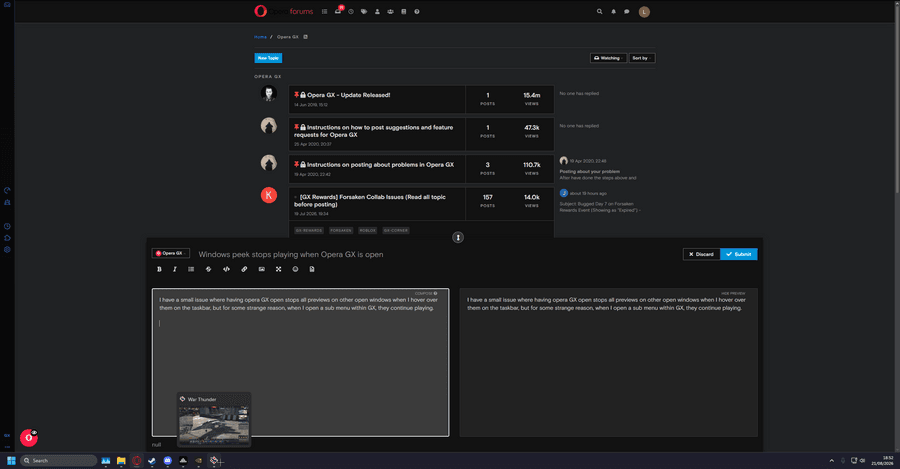Click the War Thunder taskbar icon

pyautogui.click(x=214, y=460)
